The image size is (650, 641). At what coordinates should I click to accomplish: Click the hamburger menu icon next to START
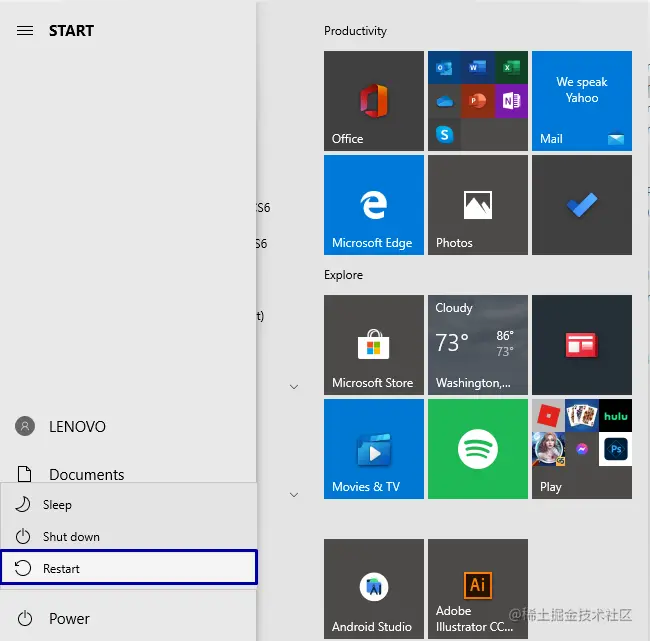pos(25,31)
